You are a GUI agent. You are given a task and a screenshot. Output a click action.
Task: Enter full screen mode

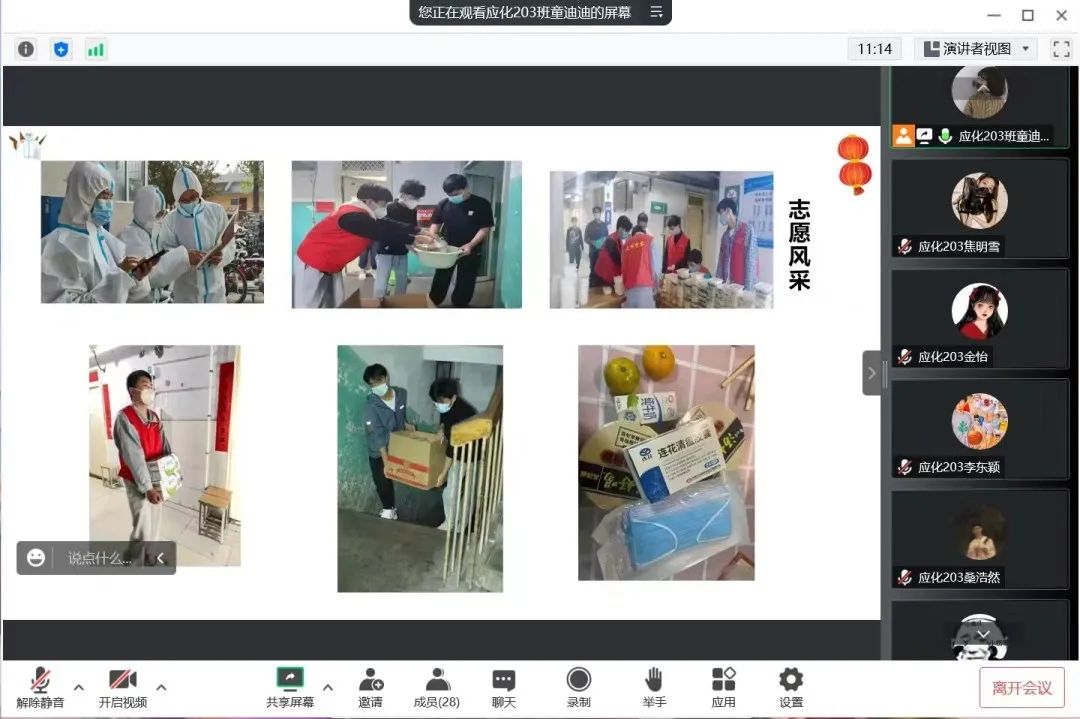tap(1061, 49)
